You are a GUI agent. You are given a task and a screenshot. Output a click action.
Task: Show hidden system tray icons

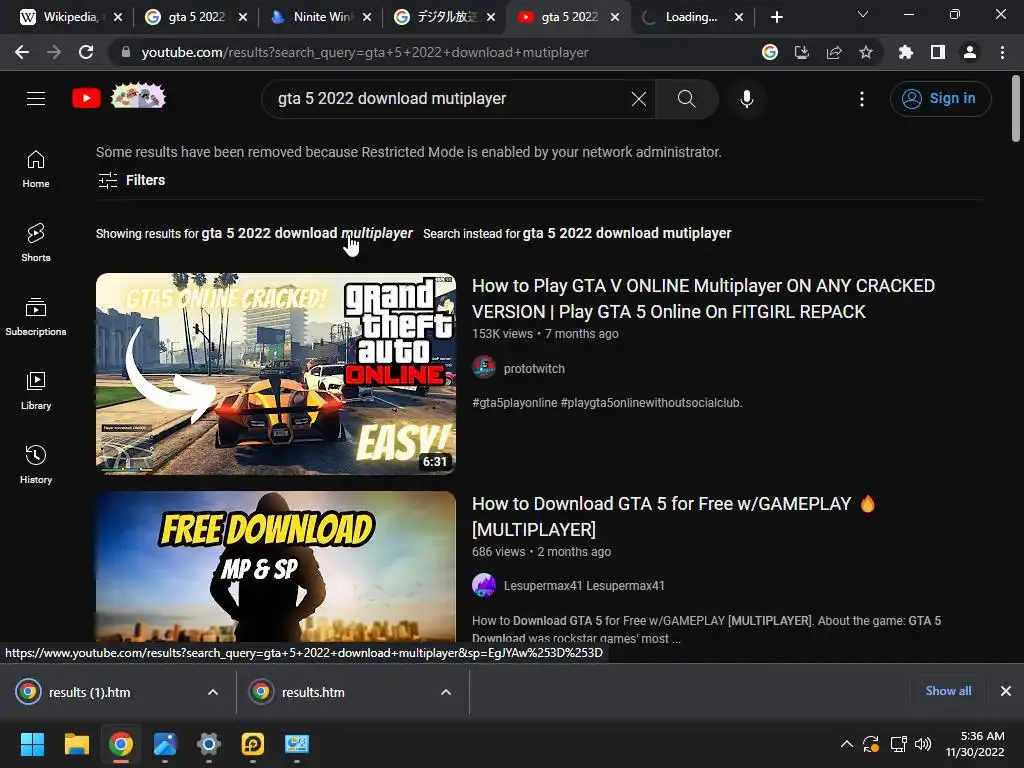coord(846,744)
